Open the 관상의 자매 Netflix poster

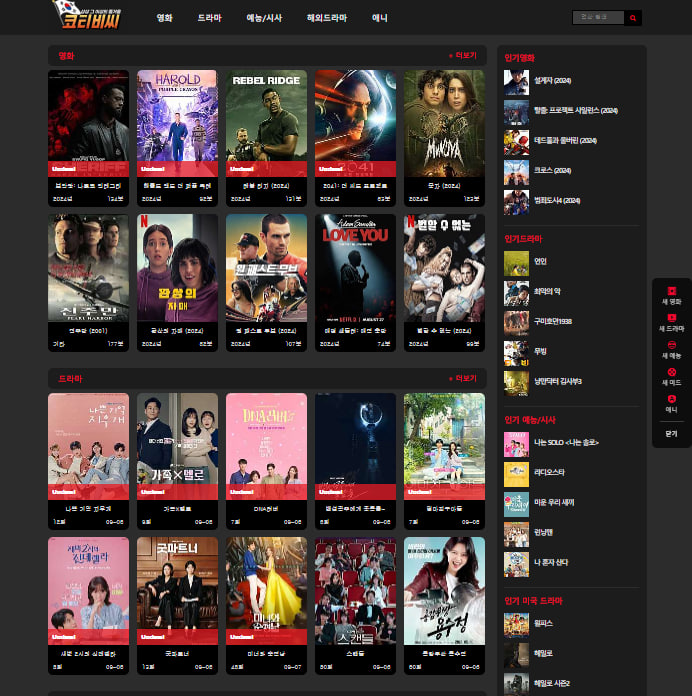177,268
